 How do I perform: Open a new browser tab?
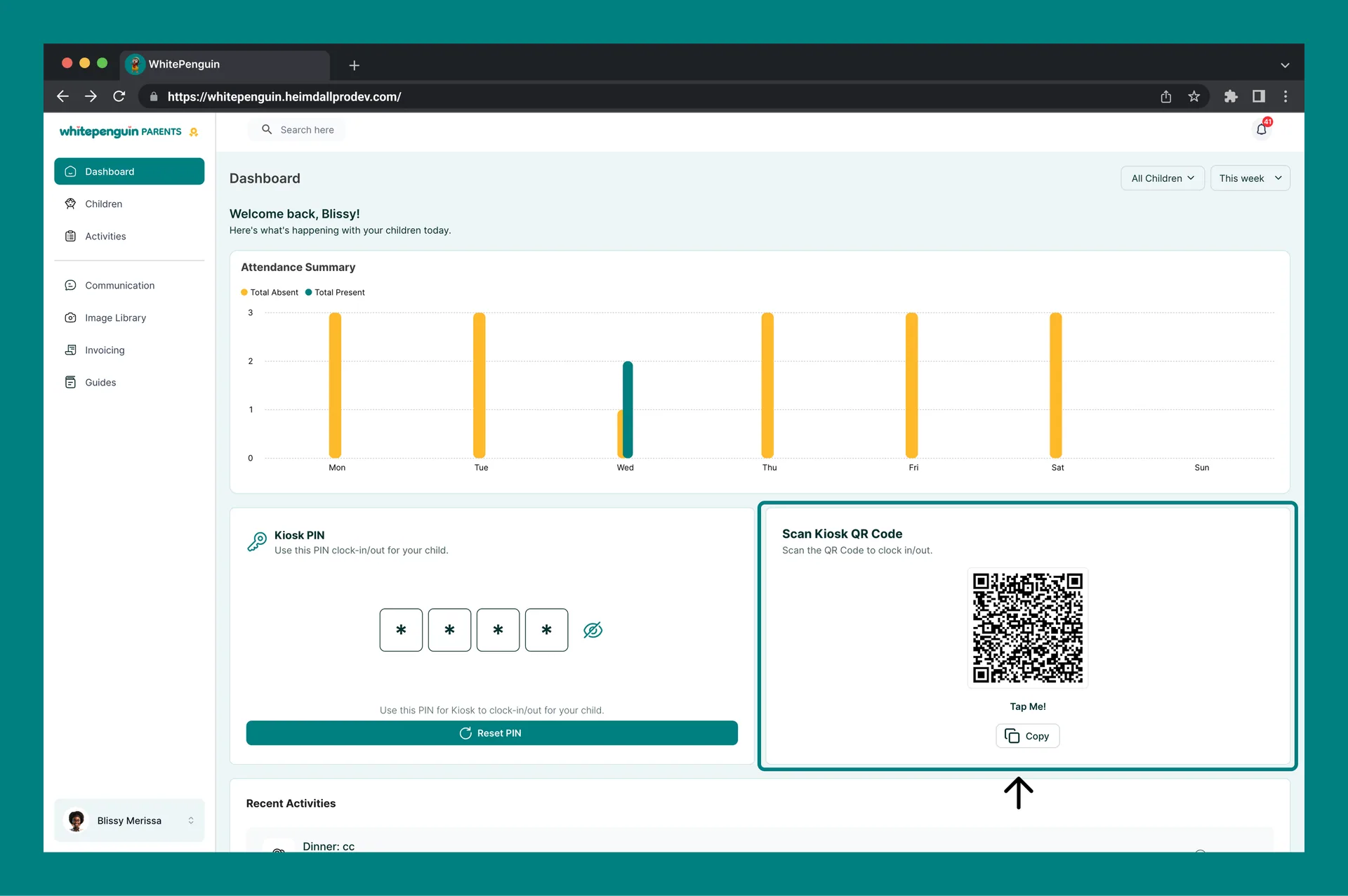pyautogui.click(x=355, y=65)
